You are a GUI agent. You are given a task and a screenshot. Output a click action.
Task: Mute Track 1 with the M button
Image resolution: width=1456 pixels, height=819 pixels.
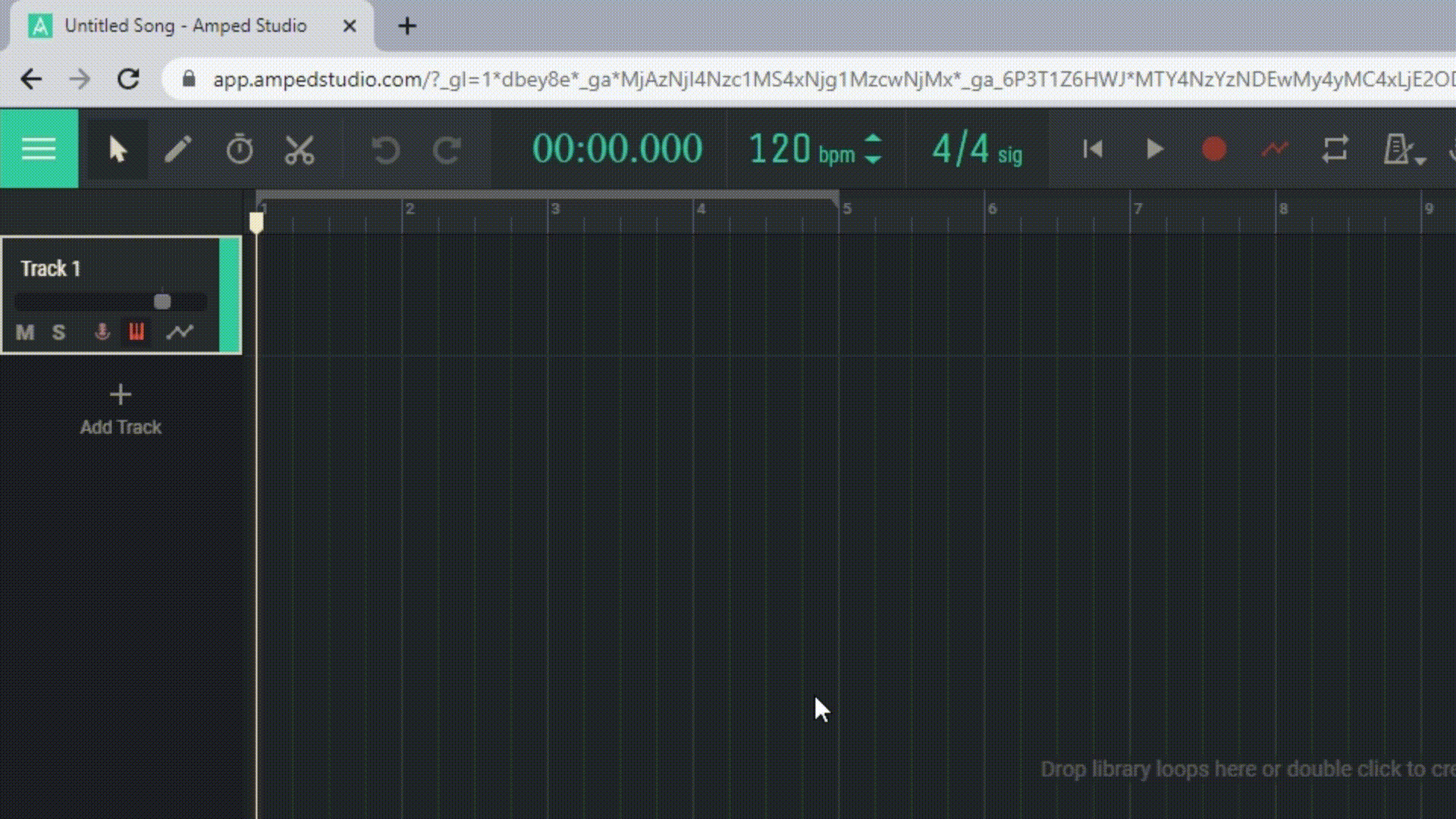pyautogui.click(x=24, y=332)
